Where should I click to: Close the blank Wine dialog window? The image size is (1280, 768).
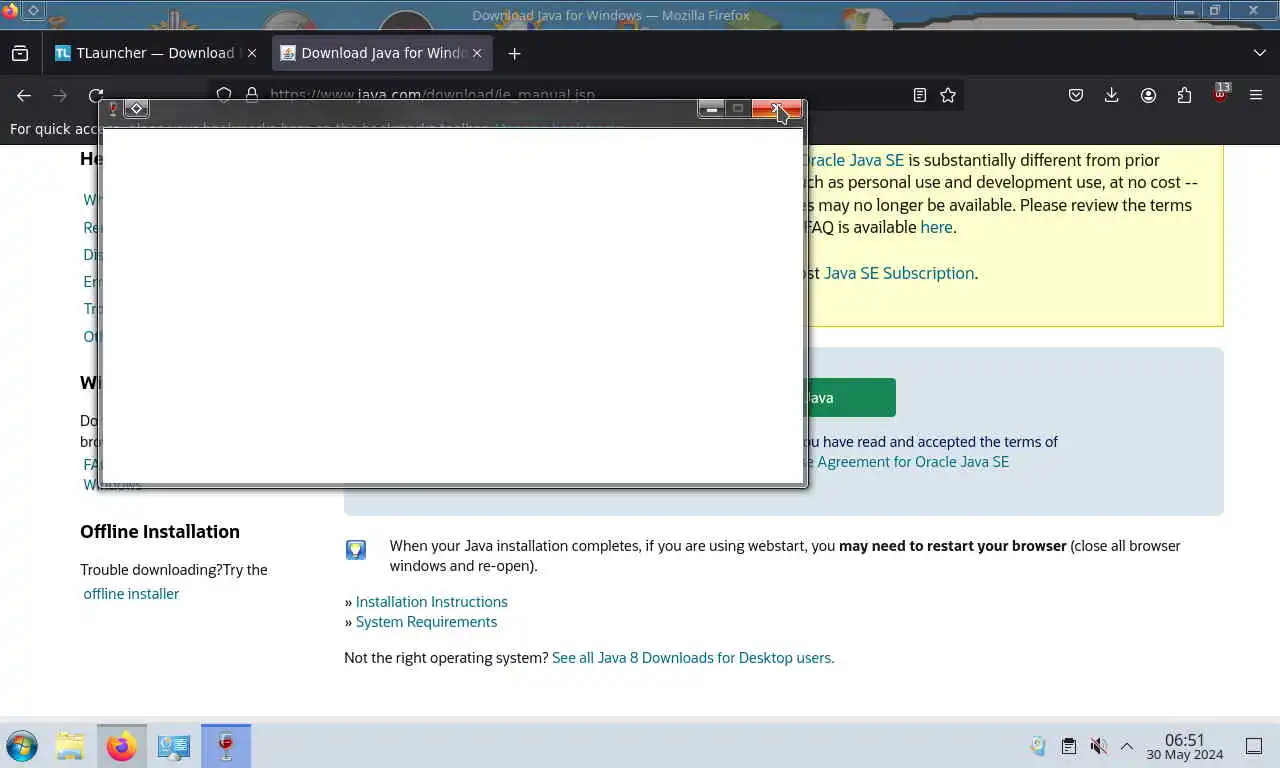coord(777,109)
